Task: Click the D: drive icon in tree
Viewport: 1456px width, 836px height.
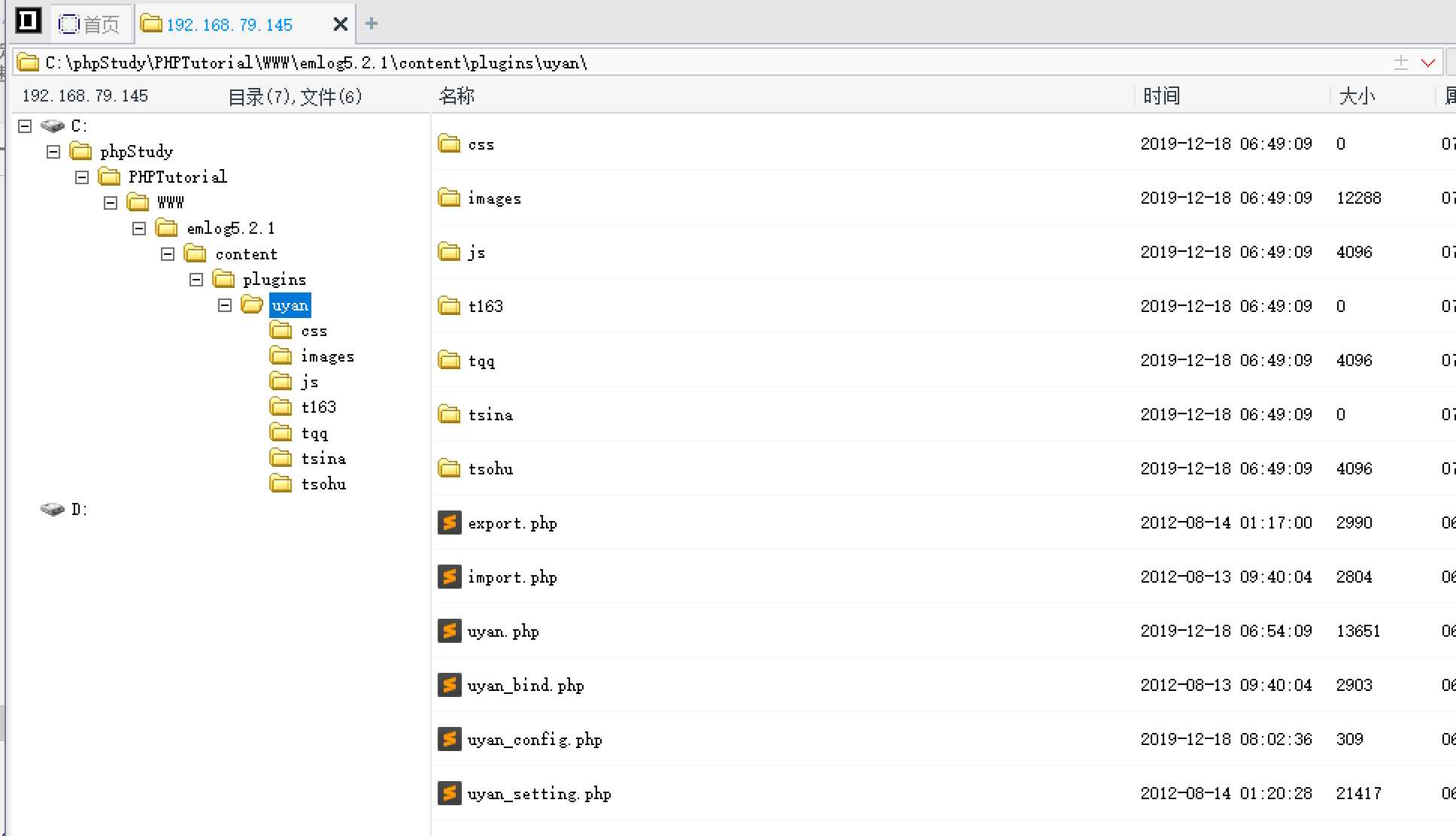Action: click(x=53, y=509)
